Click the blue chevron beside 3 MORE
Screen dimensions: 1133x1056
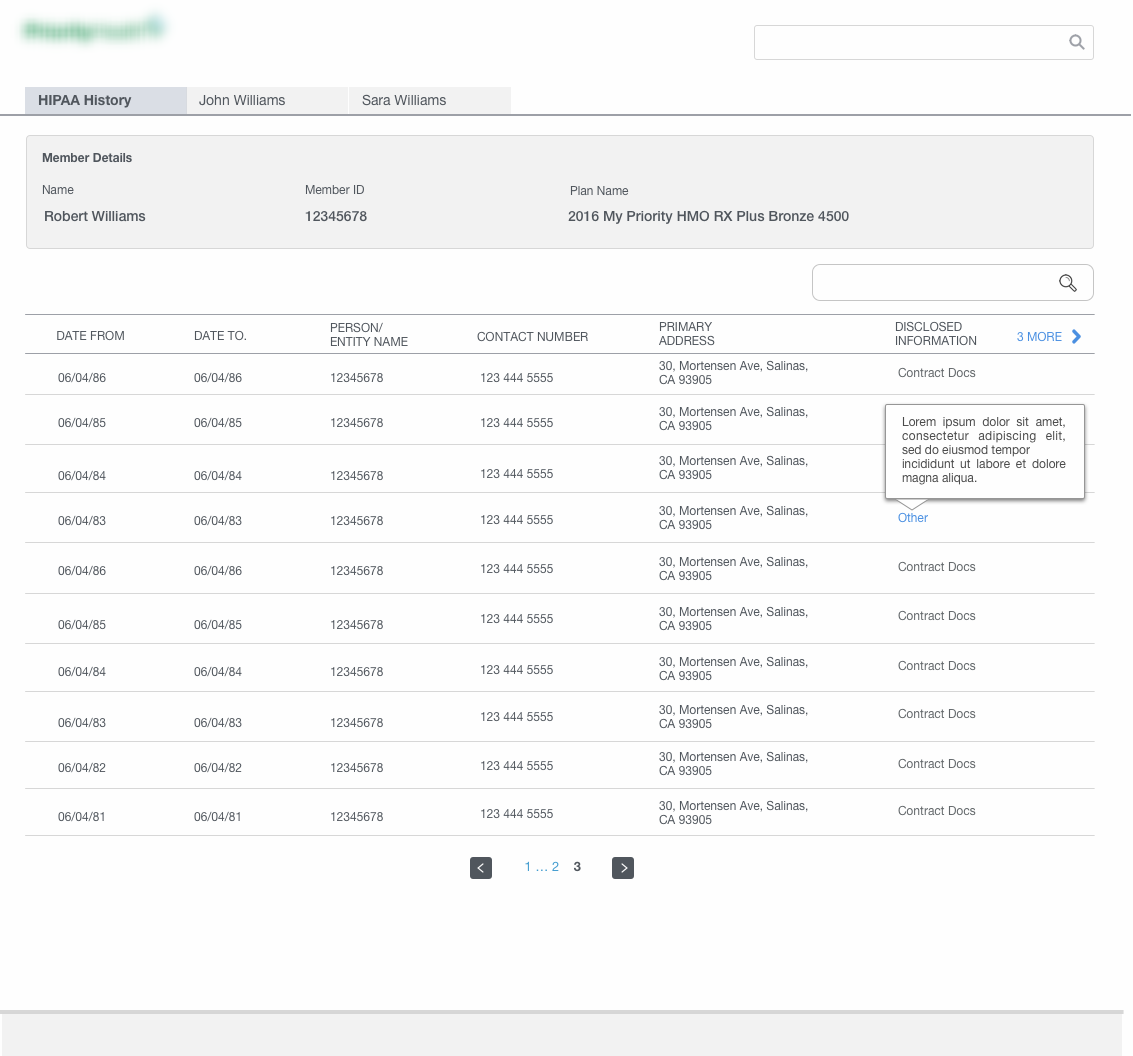click(x=1077, y=337)
